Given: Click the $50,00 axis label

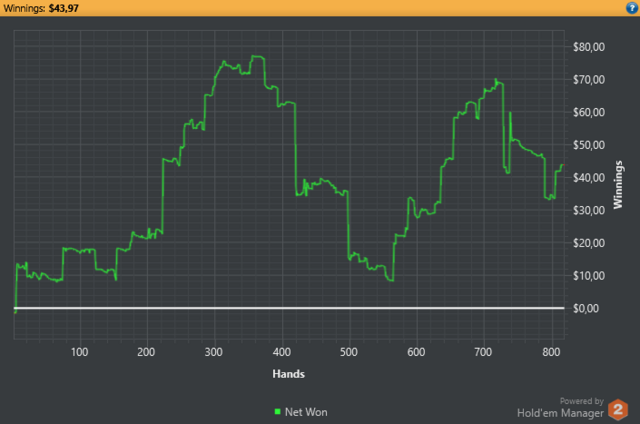Looking at the screenshot, I should 589,145.
